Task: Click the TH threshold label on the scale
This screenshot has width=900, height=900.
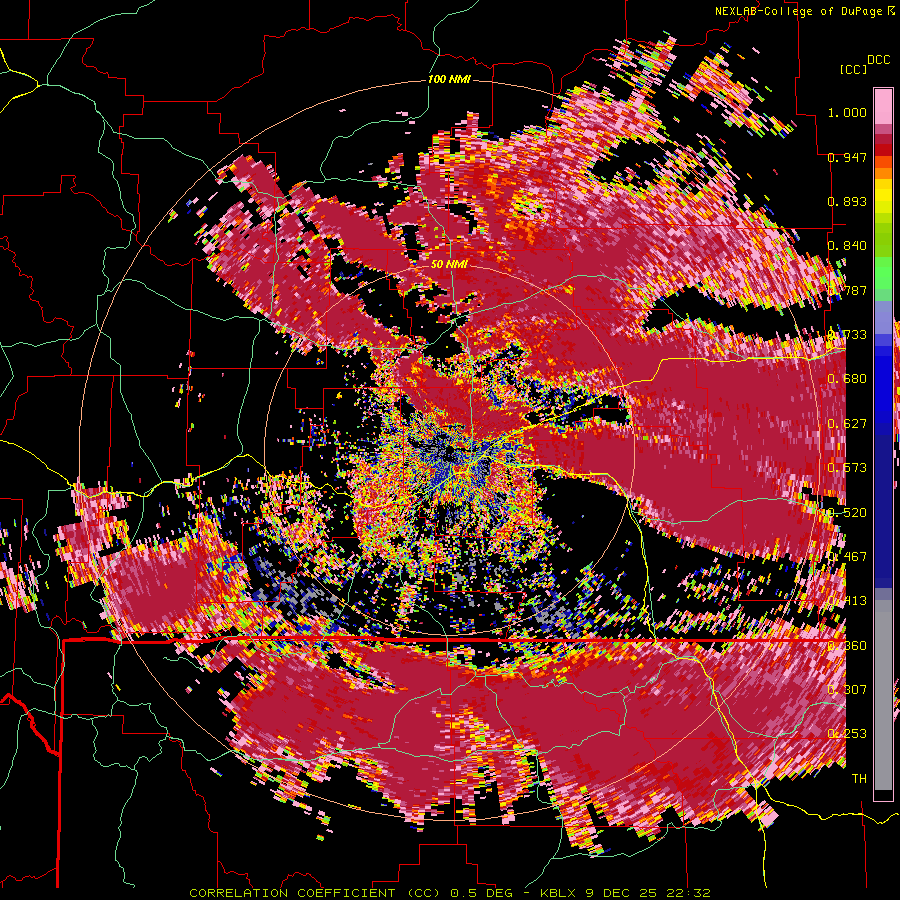Action: (859, 779)
